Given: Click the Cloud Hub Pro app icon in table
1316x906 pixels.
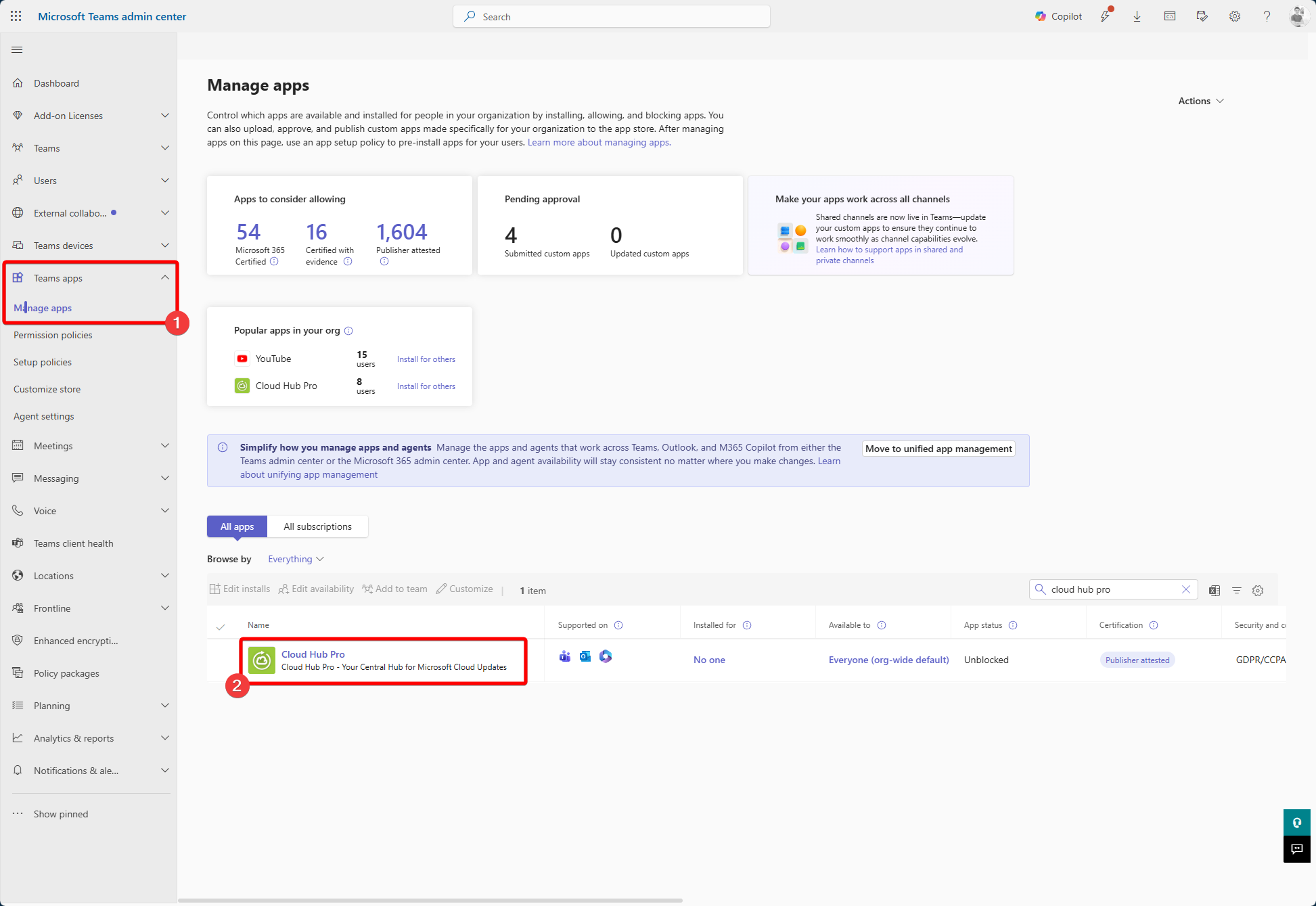Looking at the screenshot, I should (x=262, y=660).
